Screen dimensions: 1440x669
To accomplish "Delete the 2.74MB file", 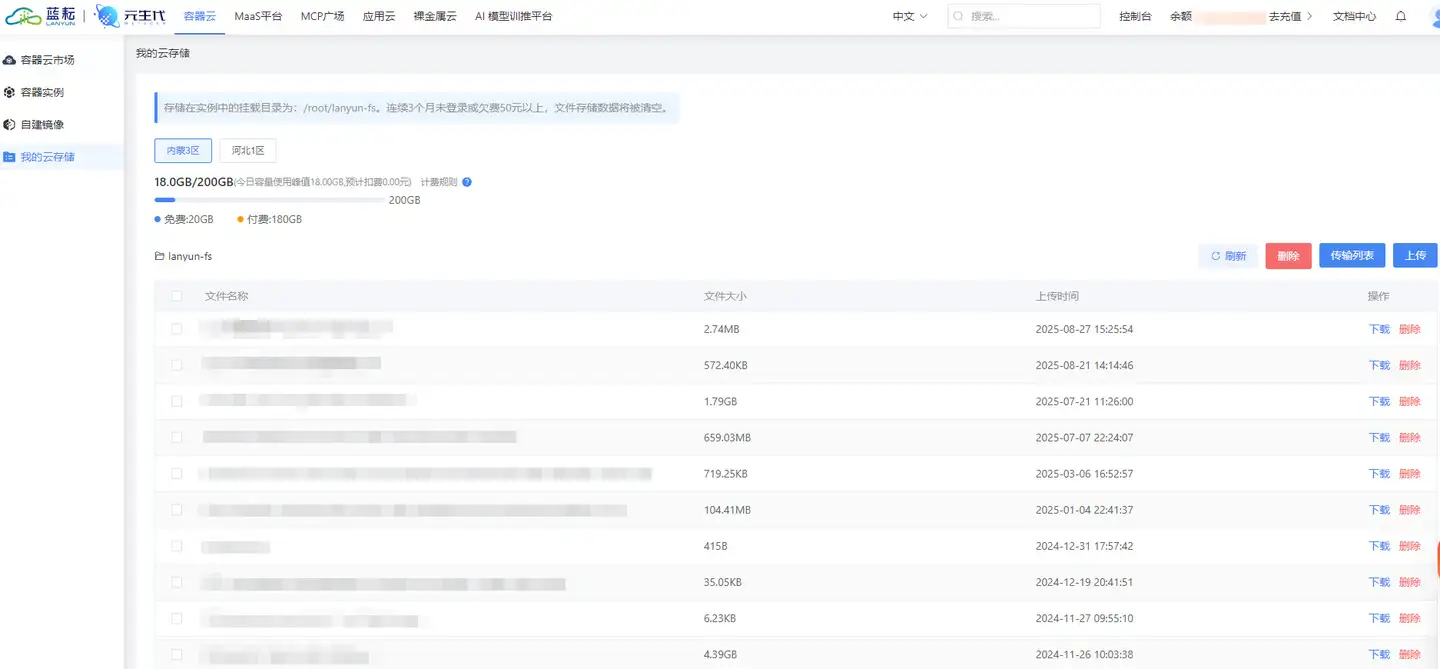I will click(1410, 329).
